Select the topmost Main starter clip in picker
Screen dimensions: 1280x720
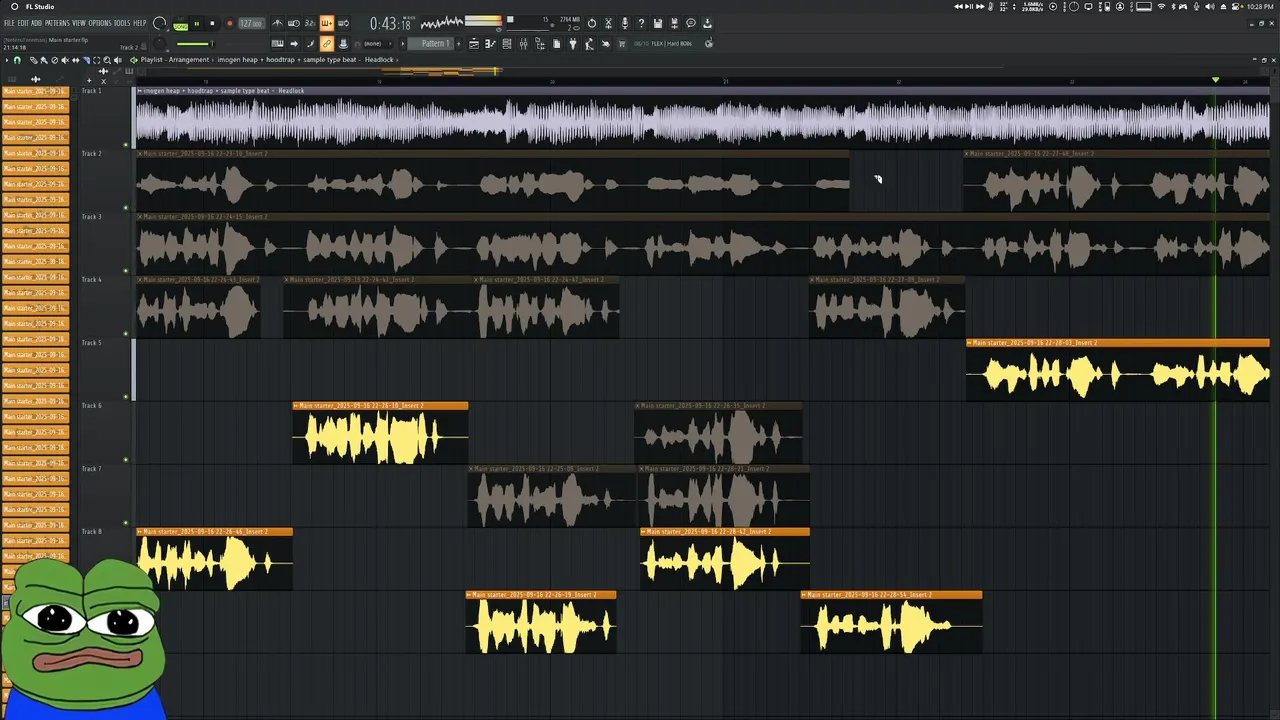pyautogui.click(x=35, y=91)
